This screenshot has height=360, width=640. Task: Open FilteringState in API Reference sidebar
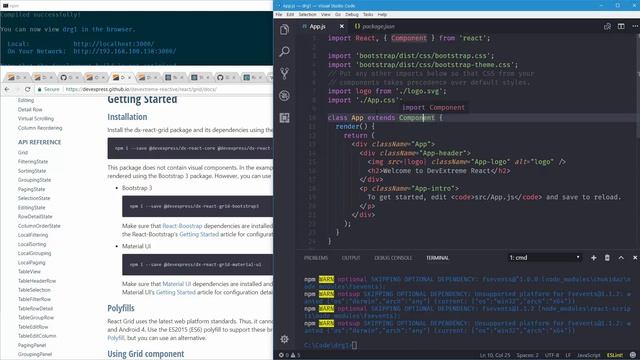[x=33, y=162]
